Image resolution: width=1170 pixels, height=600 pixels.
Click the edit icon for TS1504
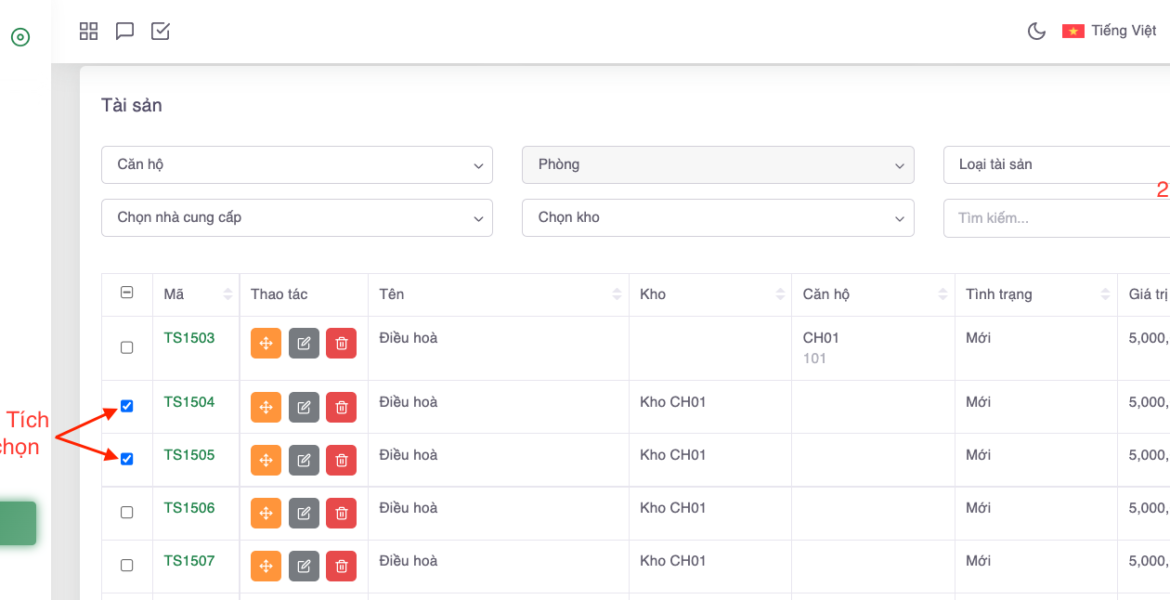click(304, 407)
